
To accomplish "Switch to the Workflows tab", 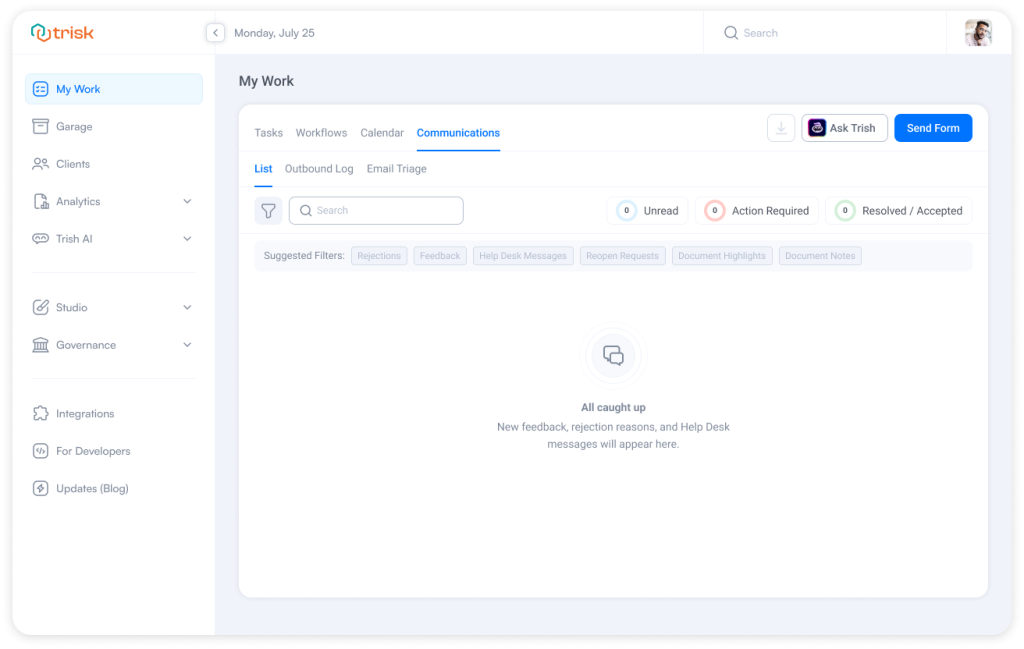I will coord(321,132).
